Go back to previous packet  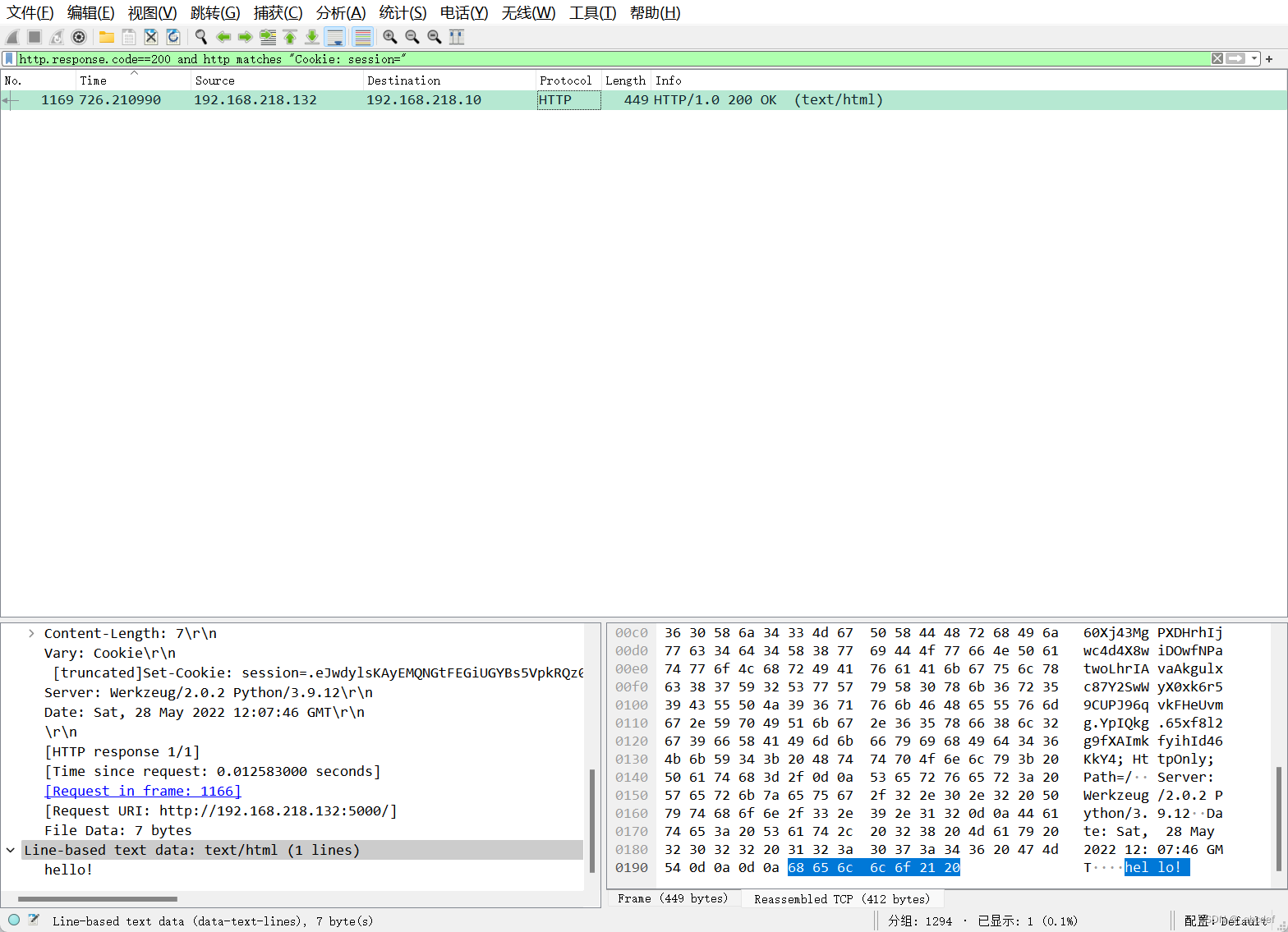coord(223,37)
